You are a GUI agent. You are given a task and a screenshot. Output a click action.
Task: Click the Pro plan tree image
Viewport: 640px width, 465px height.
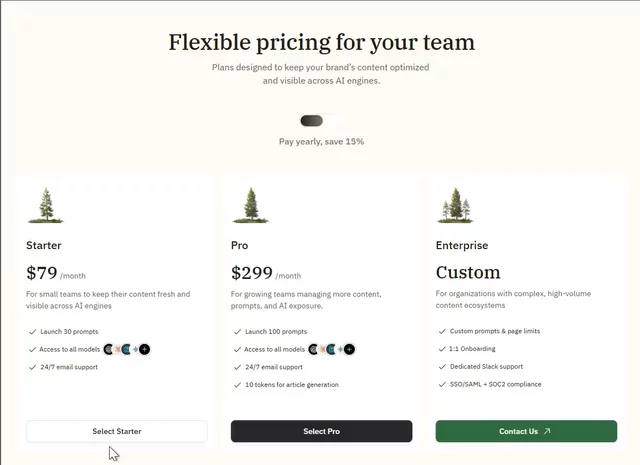pos(251,205)
